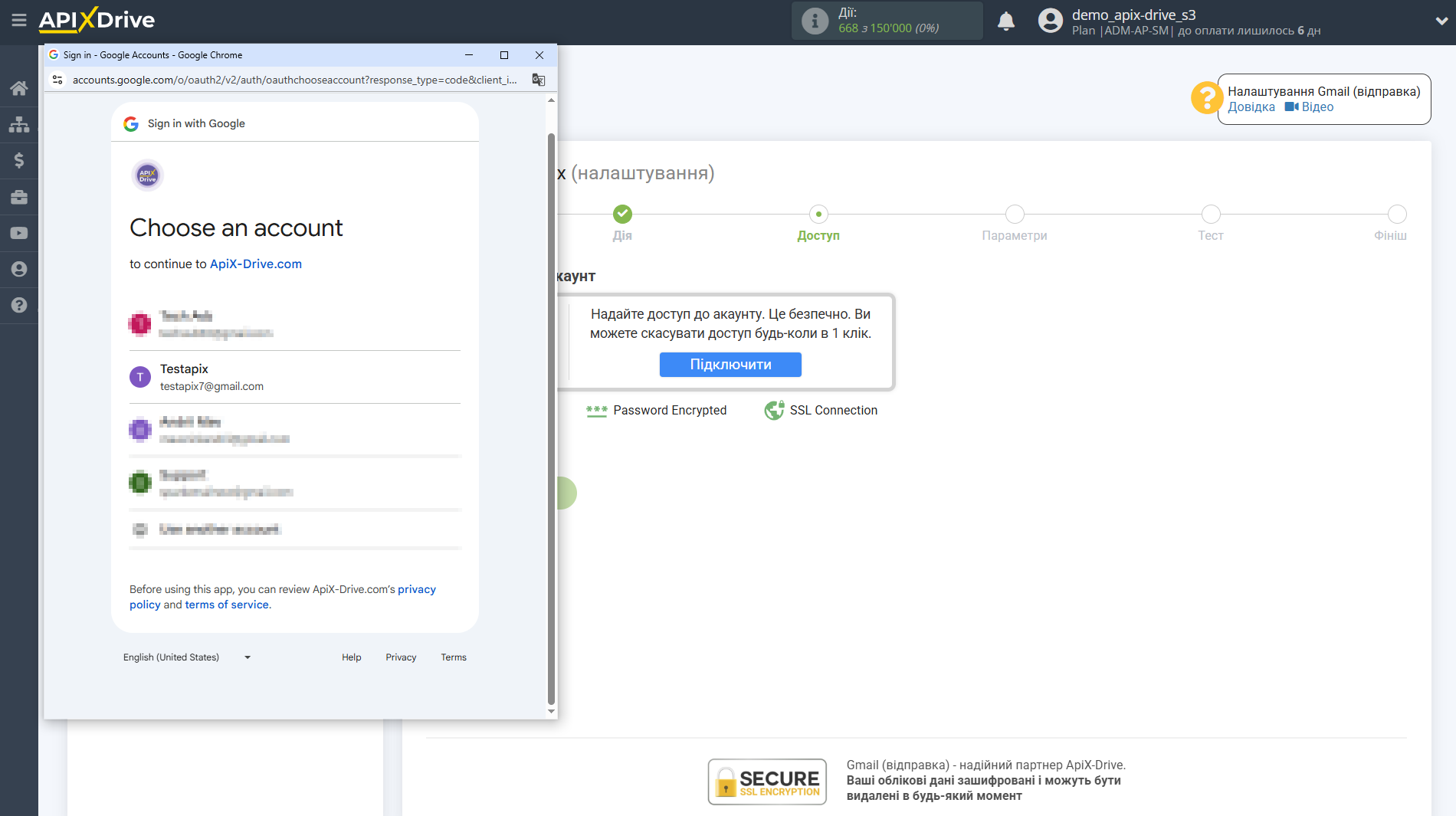The image size is (1456, 816).
Task: Choose Use another account option
Action: click(295, 529)
